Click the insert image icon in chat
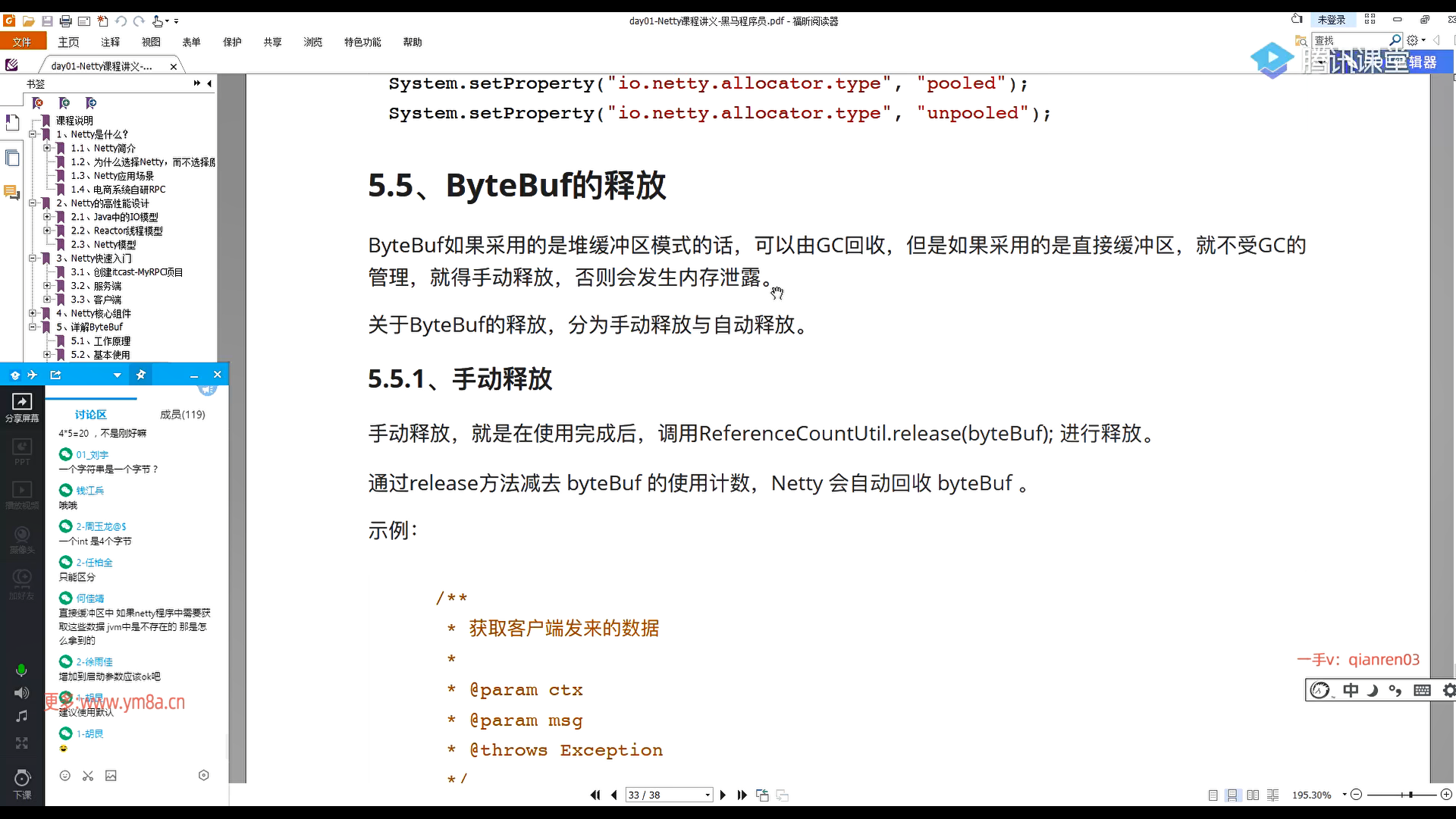Screen dimensions: 1456x819 point(111,776)
